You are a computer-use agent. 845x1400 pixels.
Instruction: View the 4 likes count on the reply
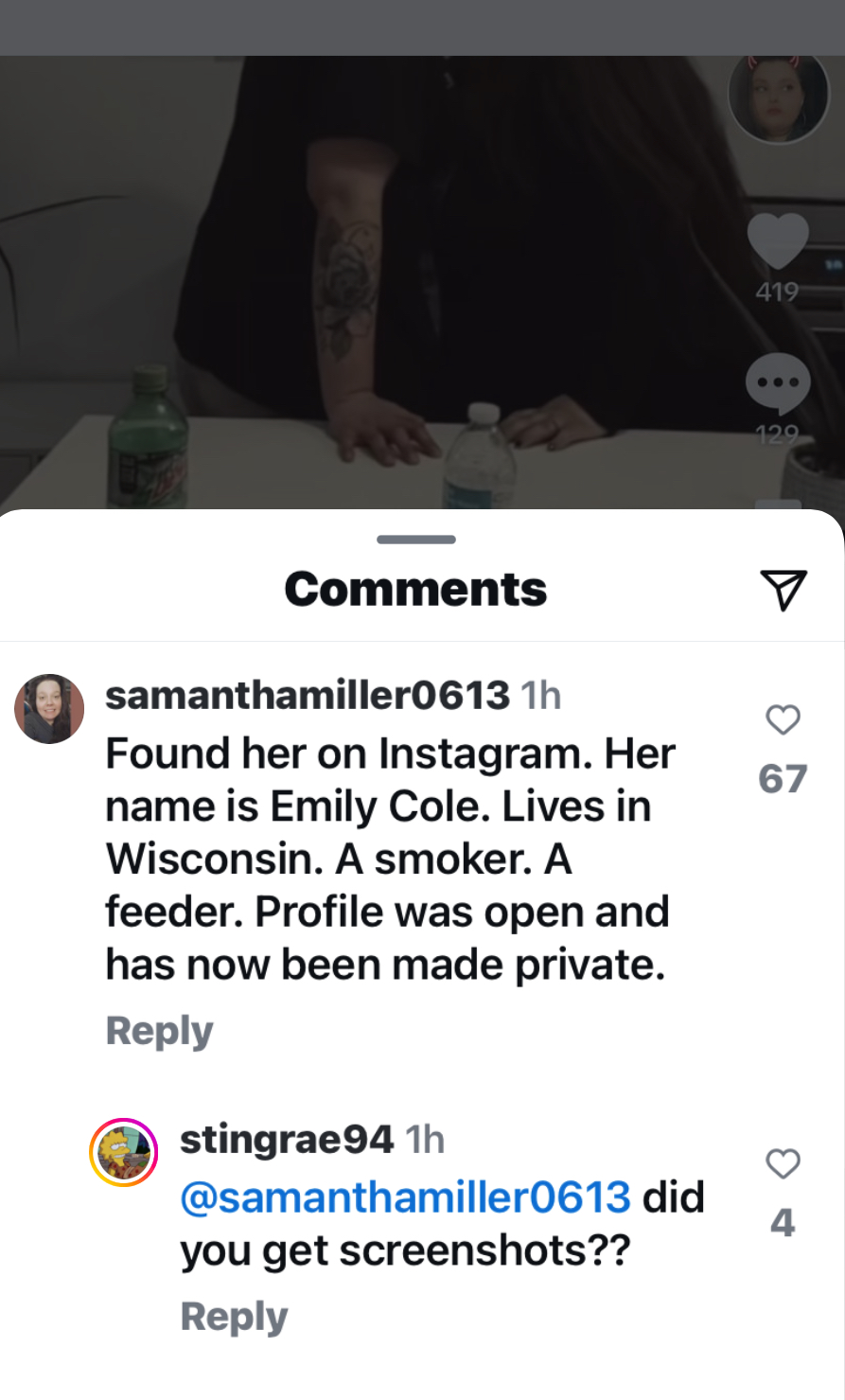783,1223
